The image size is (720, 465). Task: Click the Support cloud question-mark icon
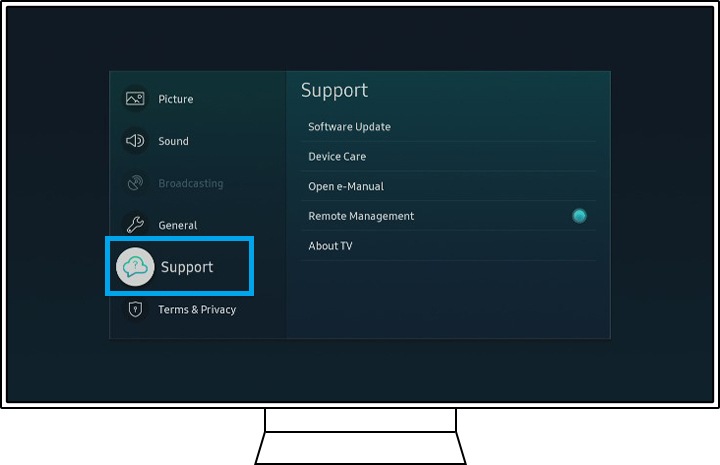pyautogui.click(x=135, y=267)
